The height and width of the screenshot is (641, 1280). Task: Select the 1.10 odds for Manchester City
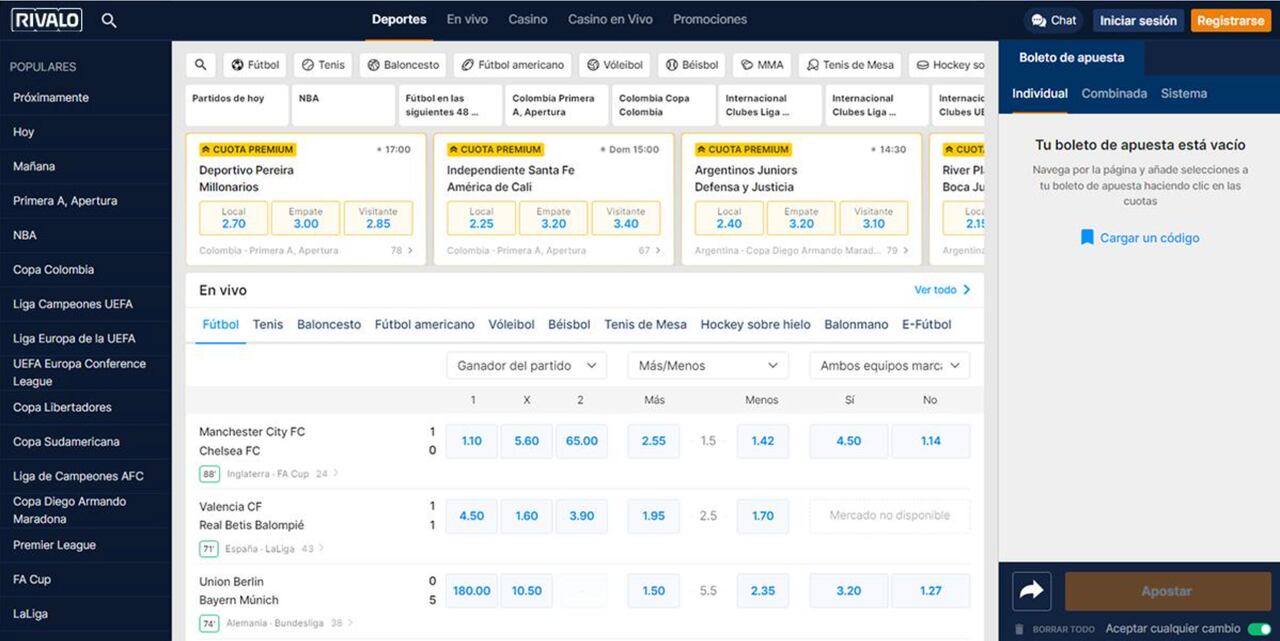pos(471,441)
